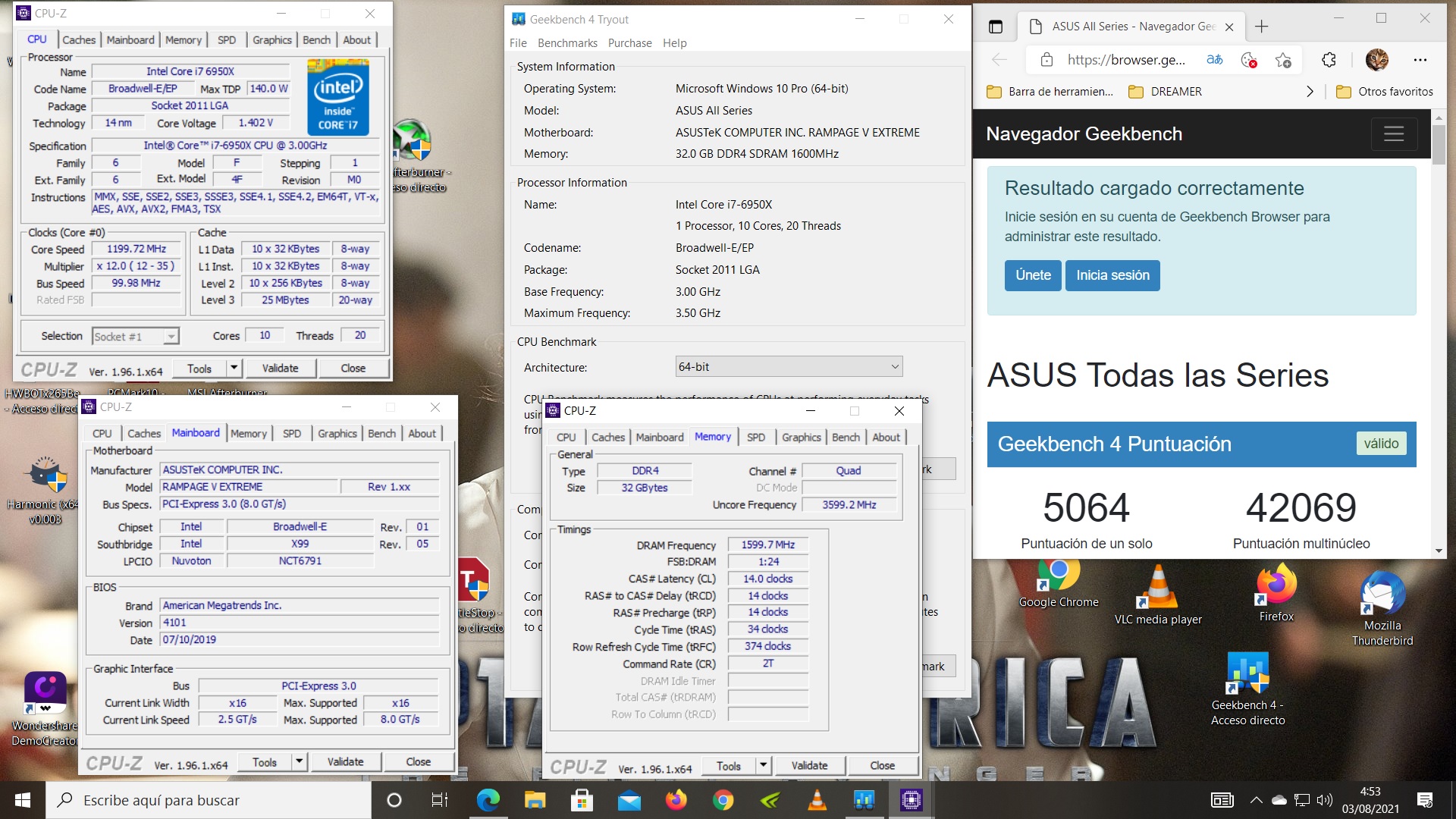Open Help menu in Geekbench
The width and height of the screenshot is (1456, 819).
(x=674, y=43)
